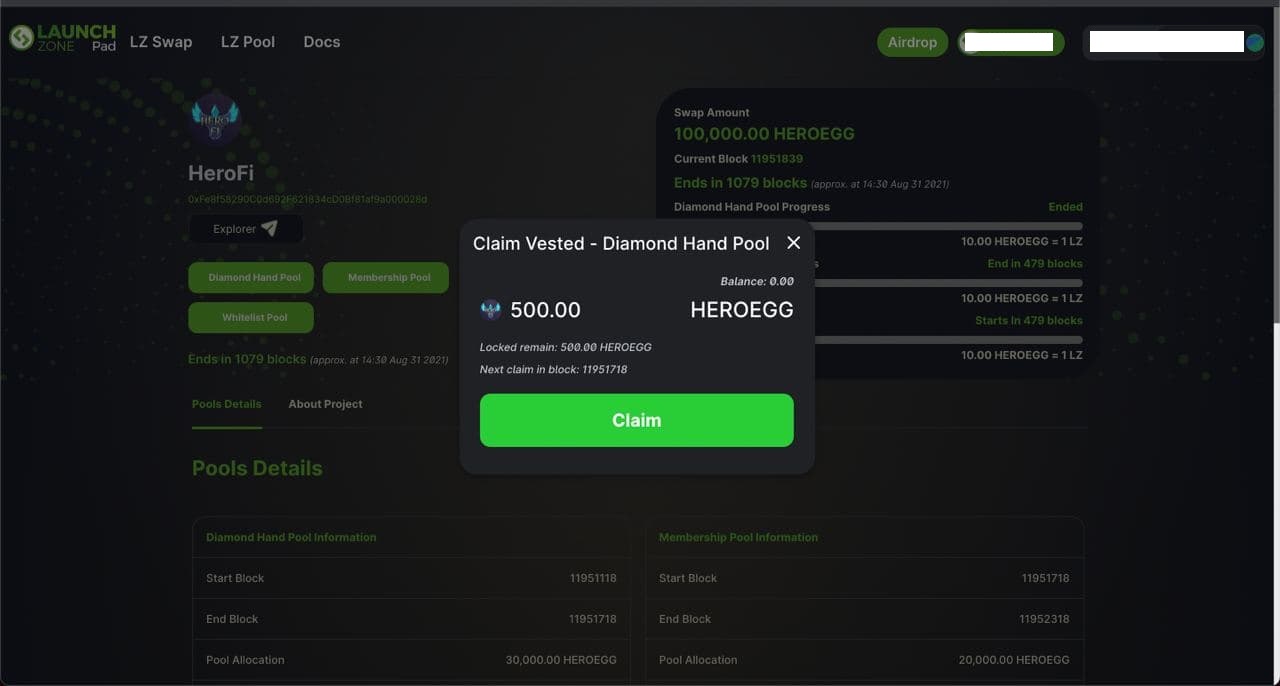Click the '20,000.00 HEROEGG' pool allocation

pyautogui.click(x=1014, y=660)
